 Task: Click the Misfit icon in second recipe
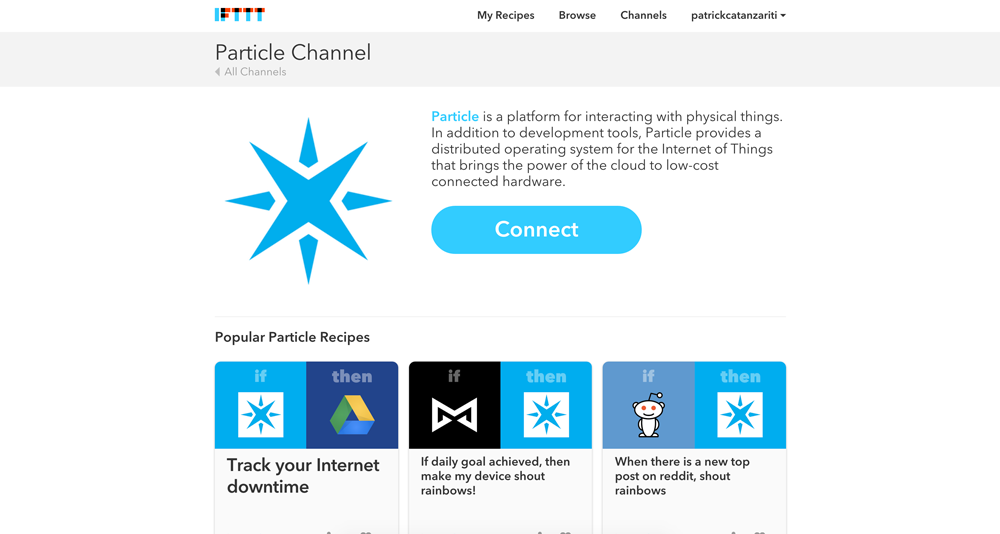pyautogui.click(x=454, y=415)
